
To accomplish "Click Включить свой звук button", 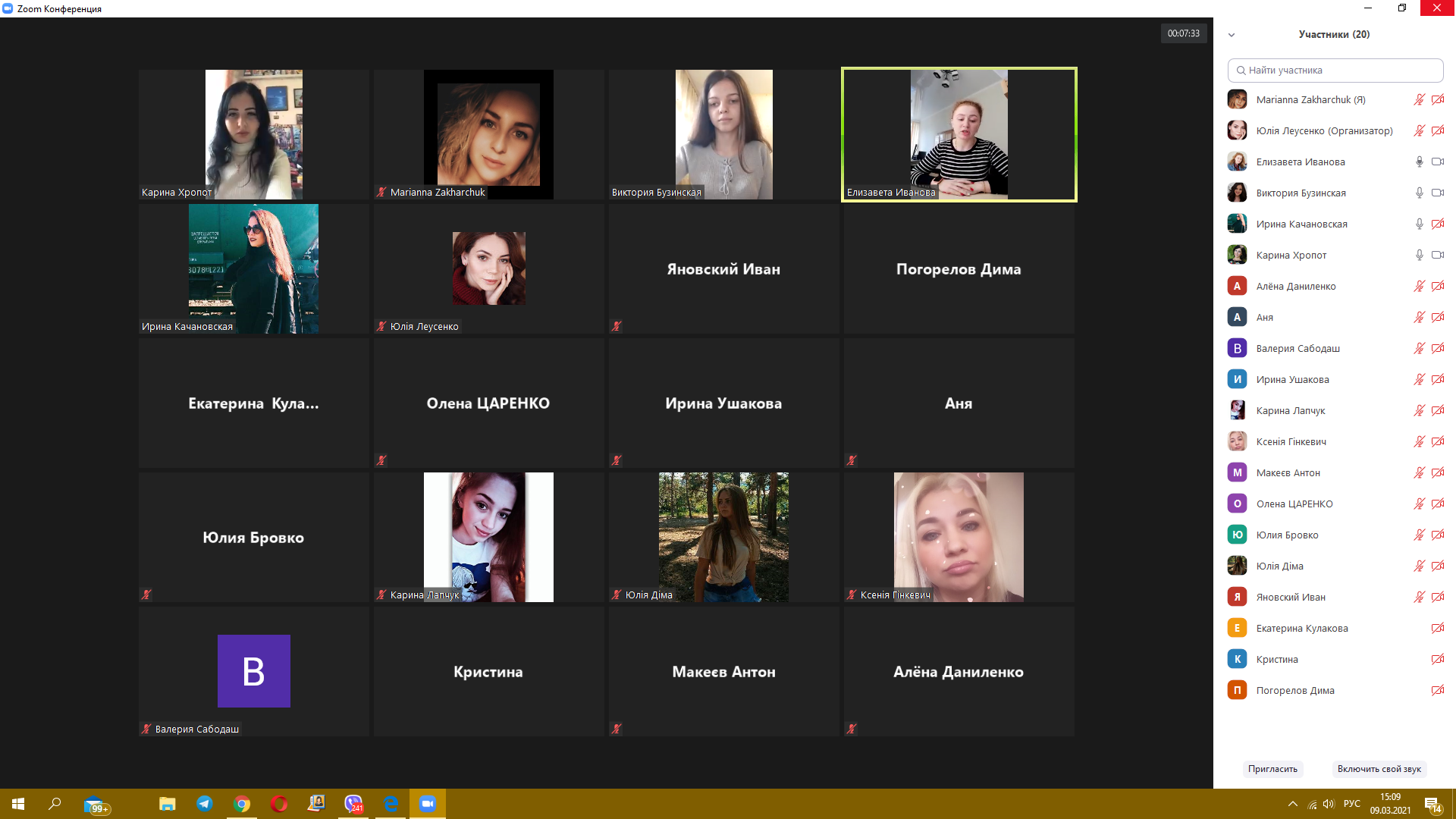I will click(x=1379, y=769).
